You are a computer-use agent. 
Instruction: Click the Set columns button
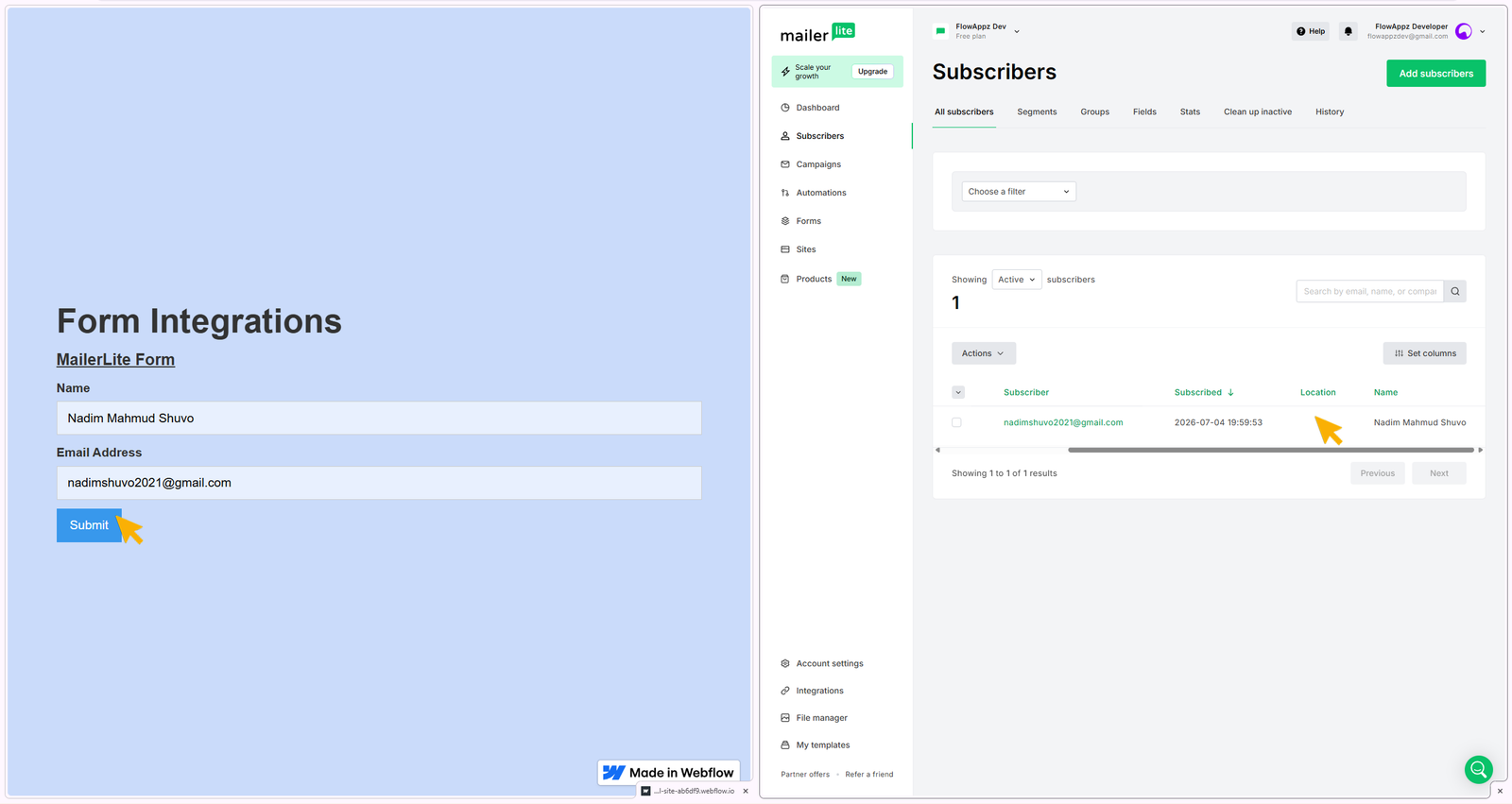(x=1425, y=353)
